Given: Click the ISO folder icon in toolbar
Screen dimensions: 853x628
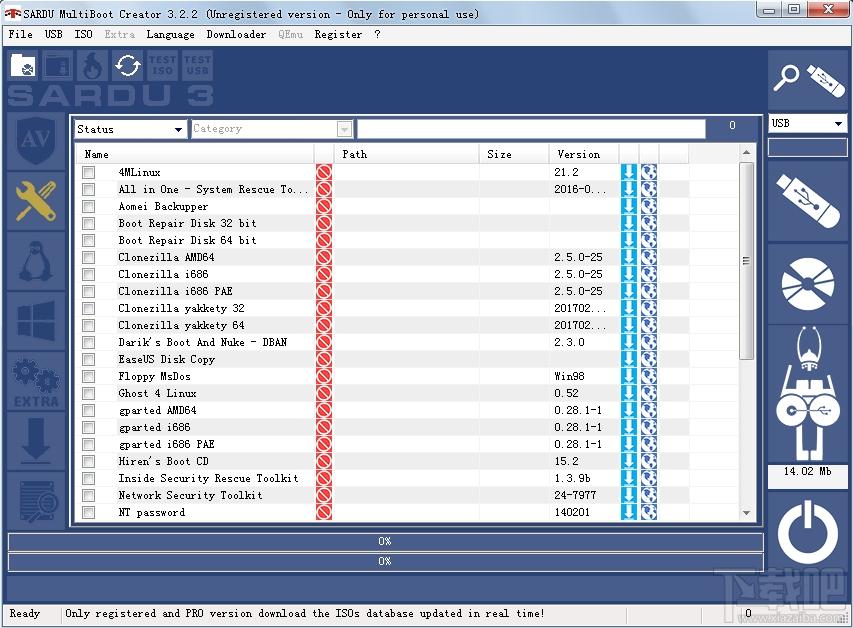Looking at the screenshot, I should (x=23, y=66).
